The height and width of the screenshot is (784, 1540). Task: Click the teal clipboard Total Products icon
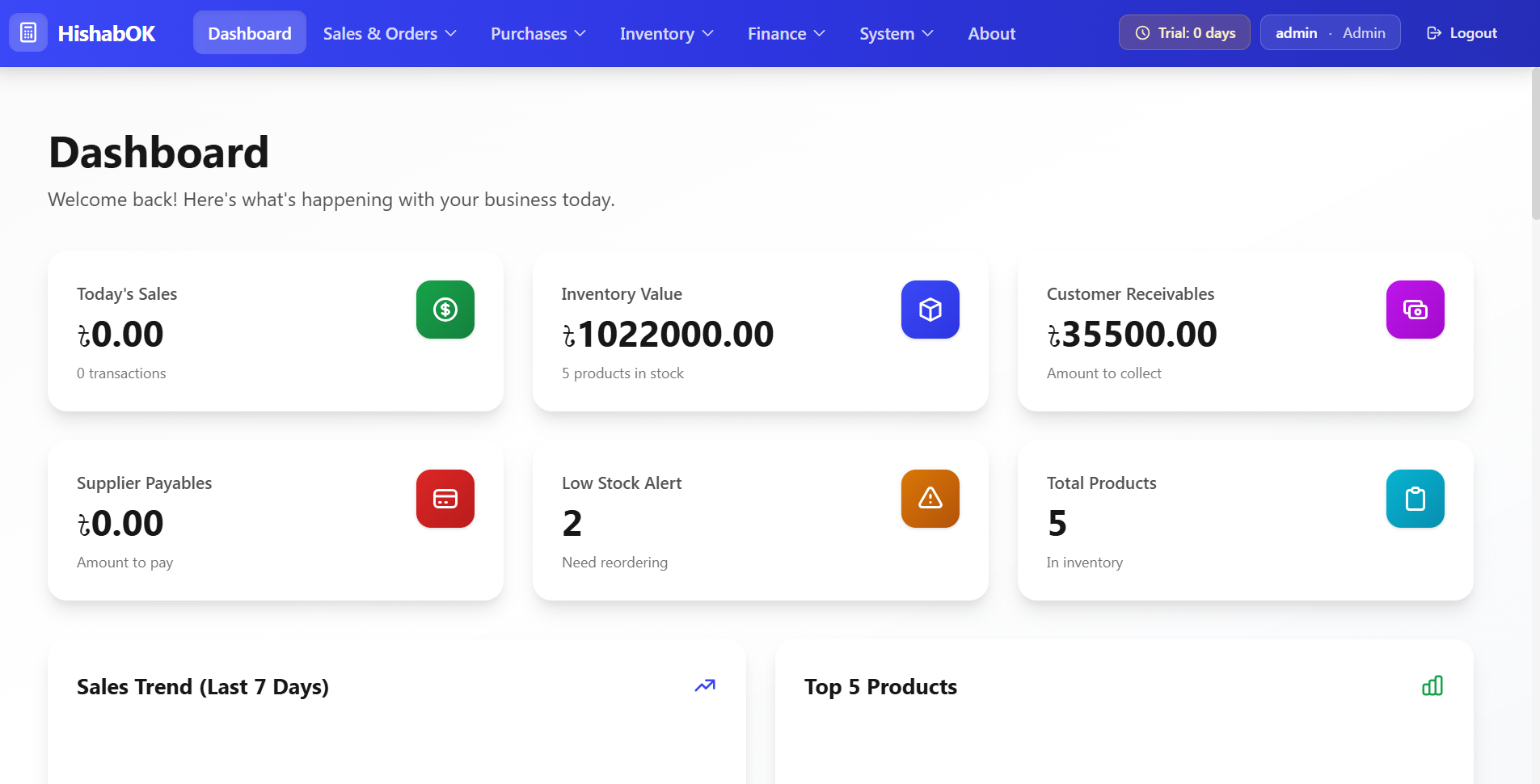click(x=1416, y=499)
